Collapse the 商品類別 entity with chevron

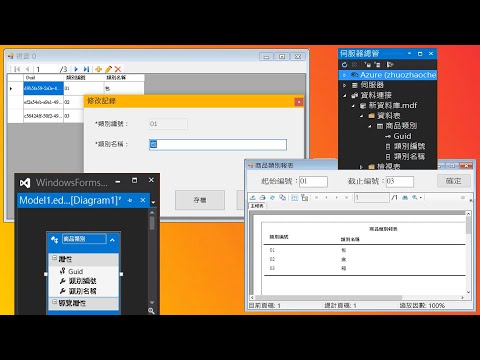[112, 240]
